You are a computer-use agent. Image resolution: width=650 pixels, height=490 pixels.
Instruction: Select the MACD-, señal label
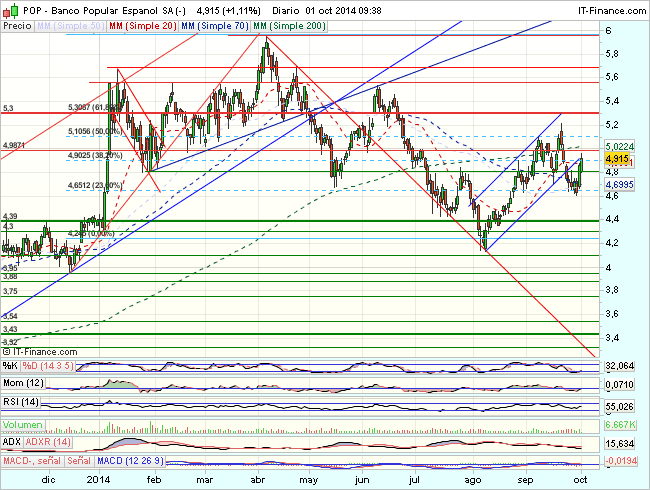pos(32,461)
